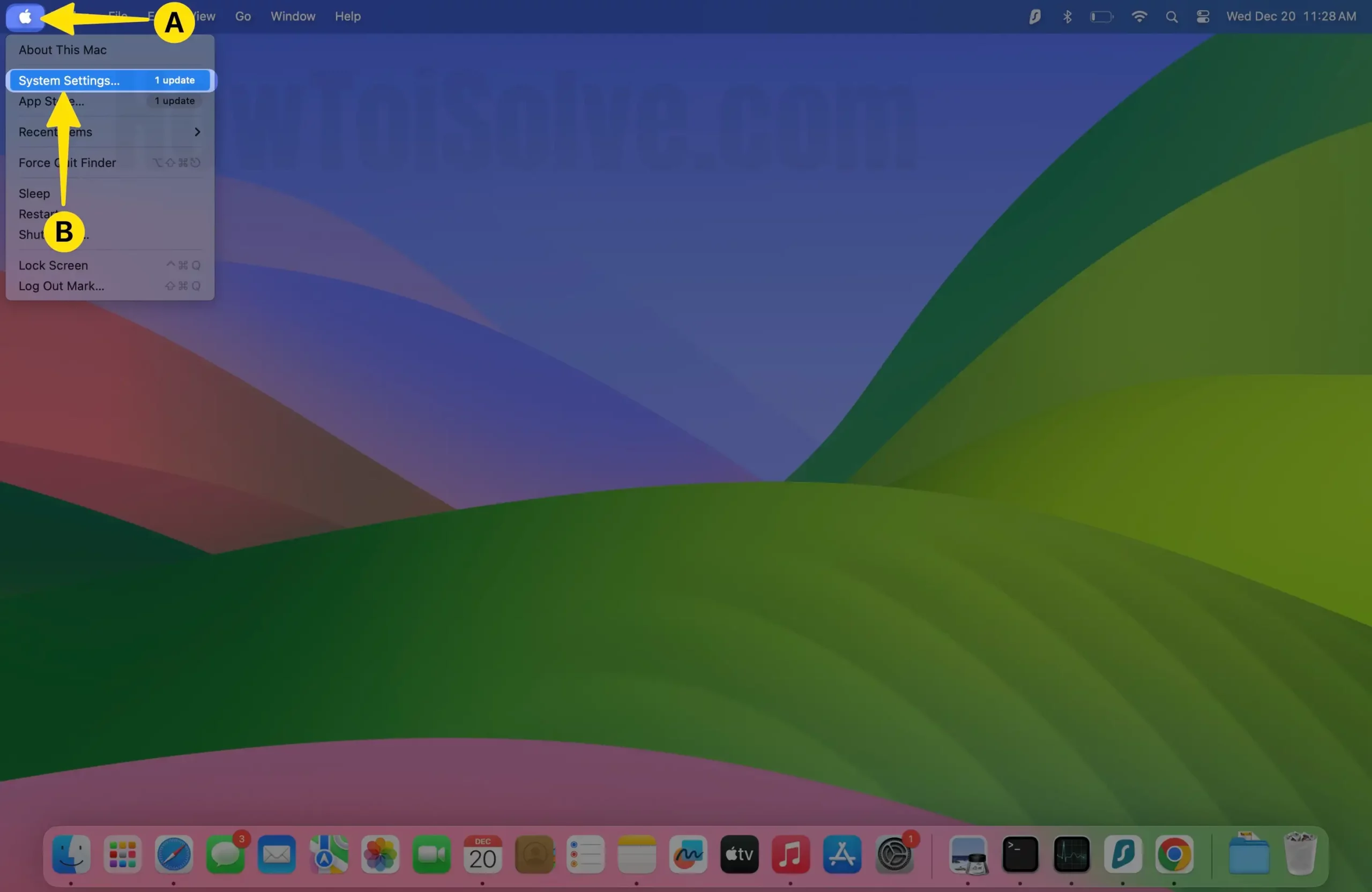Open Messages with 3 unread badge
Screen dimensions: 1372x892
point(226,854)
